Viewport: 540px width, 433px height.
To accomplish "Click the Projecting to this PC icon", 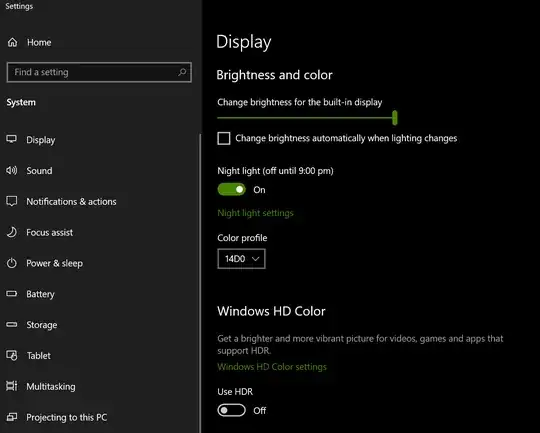I will 11,417.
